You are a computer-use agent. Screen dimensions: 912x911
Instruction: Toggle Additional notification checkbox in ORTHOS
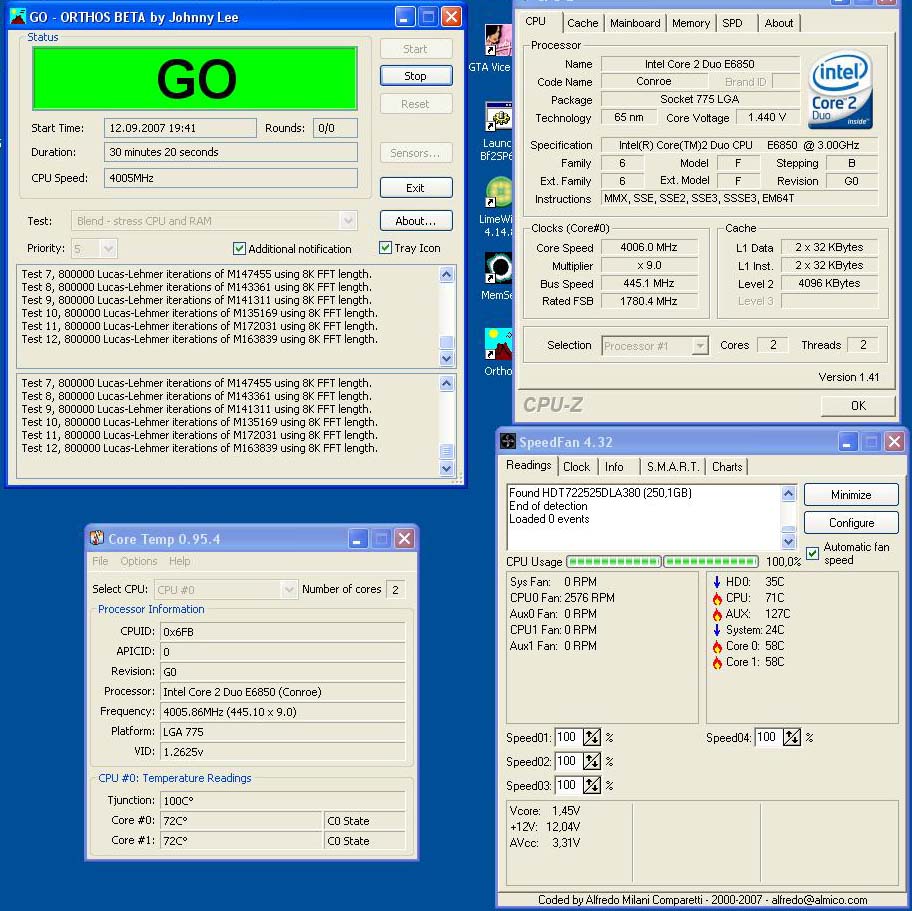239,248
